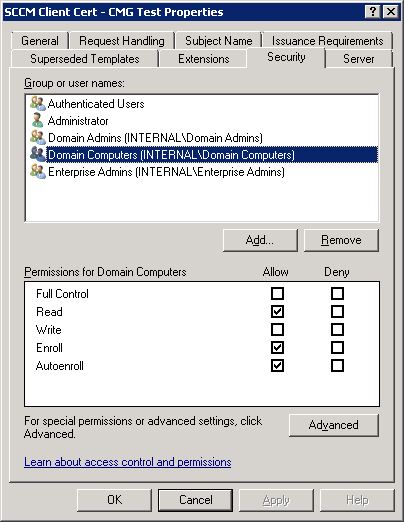This screenshot has width=404, height=522.
Task: Click the Apply button
Action: click(276, 500)
